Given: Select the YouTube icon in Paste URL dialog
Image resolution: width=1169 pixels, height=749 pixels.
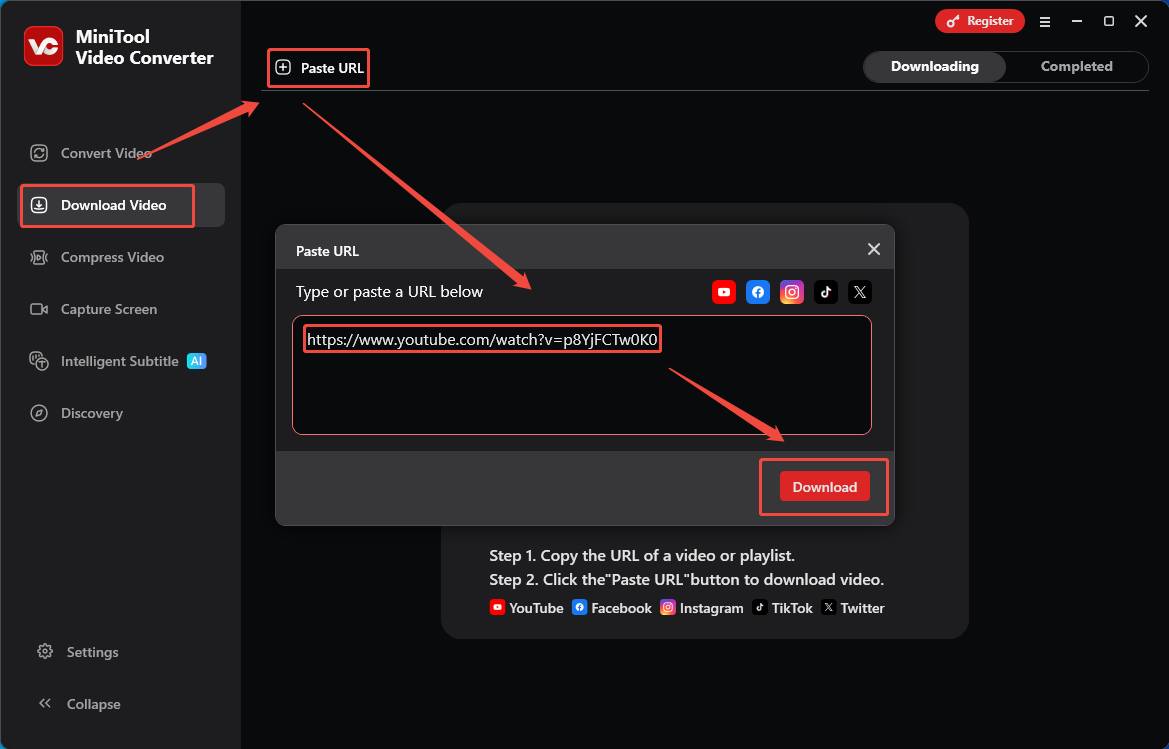Looking at the screenshot, I should [724, 292].
